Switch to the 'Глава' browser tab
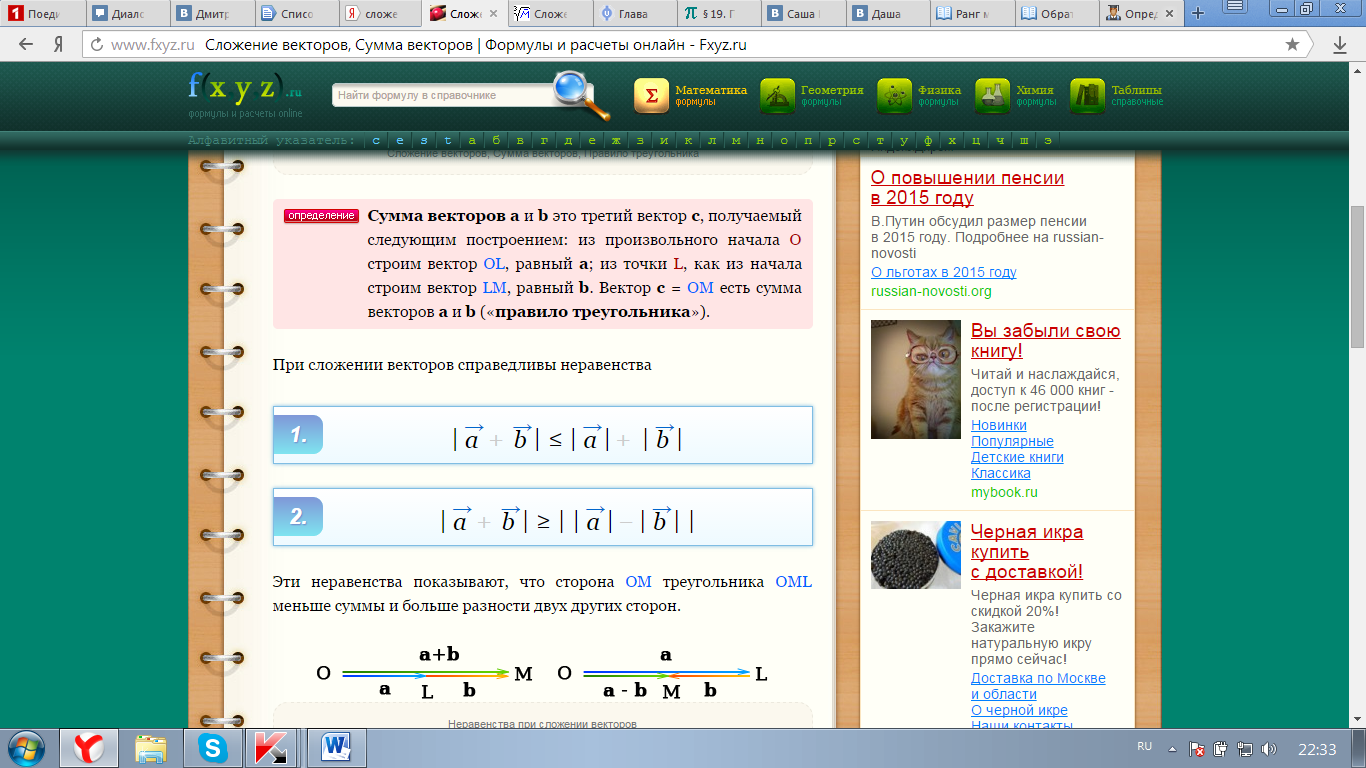The image size is (1366, 768). [636, 13]
